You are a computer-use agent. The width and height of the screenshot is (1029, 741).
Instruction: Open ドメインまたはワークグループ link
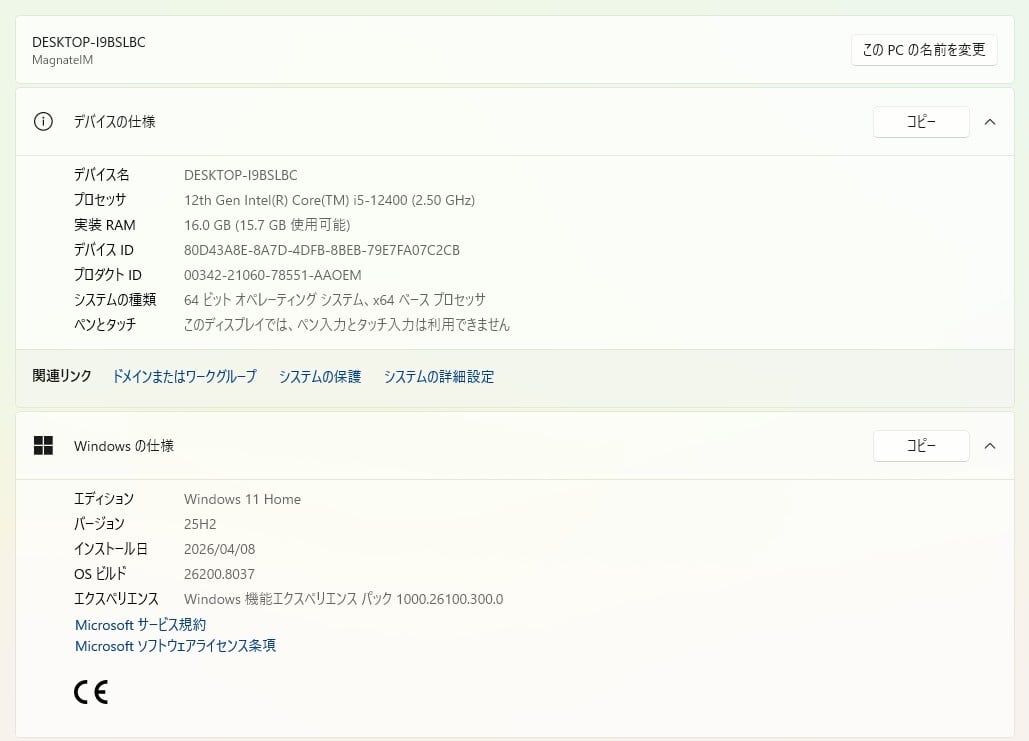point(184,376)
